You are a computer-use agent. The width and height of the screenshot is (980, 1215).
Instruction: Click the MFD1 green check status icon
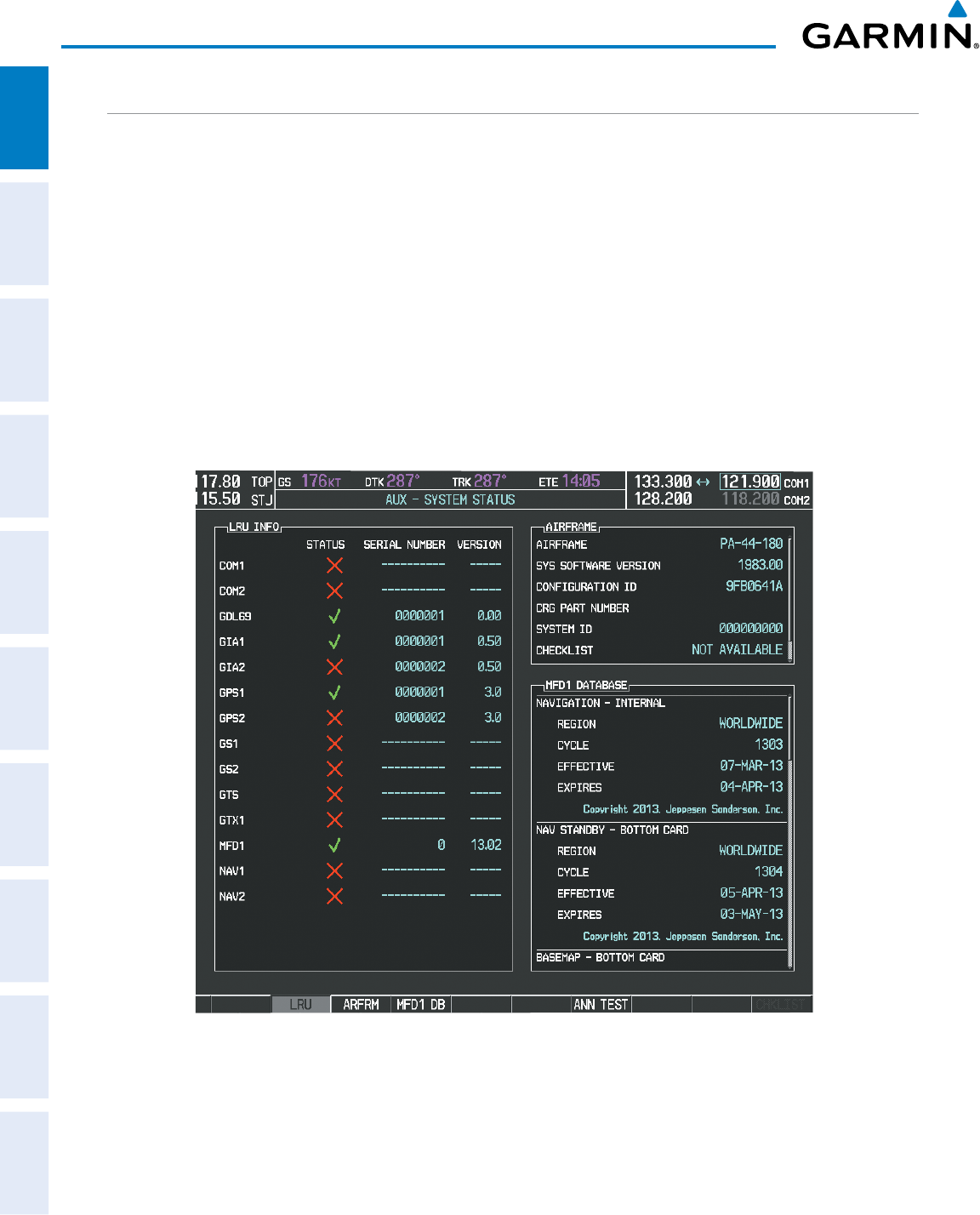pos(334,846)
